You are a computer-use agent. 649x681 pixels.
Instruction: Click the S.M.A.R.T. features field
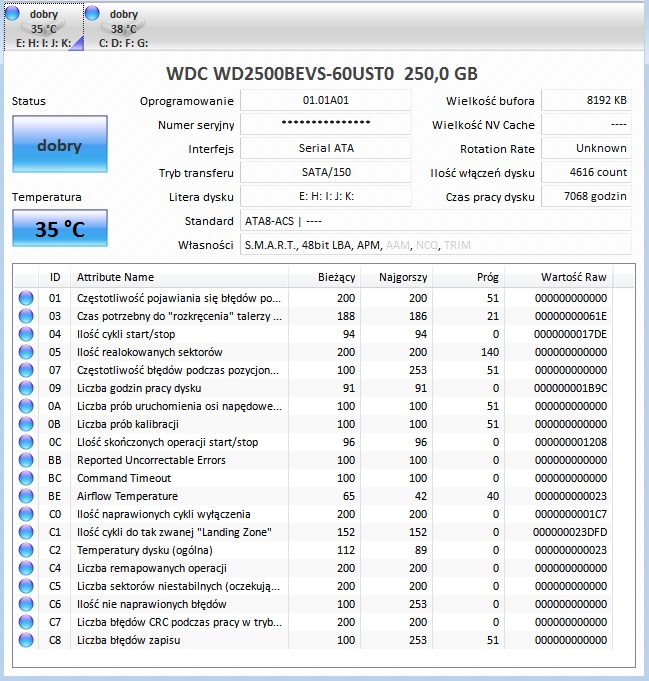click(436, 245)
